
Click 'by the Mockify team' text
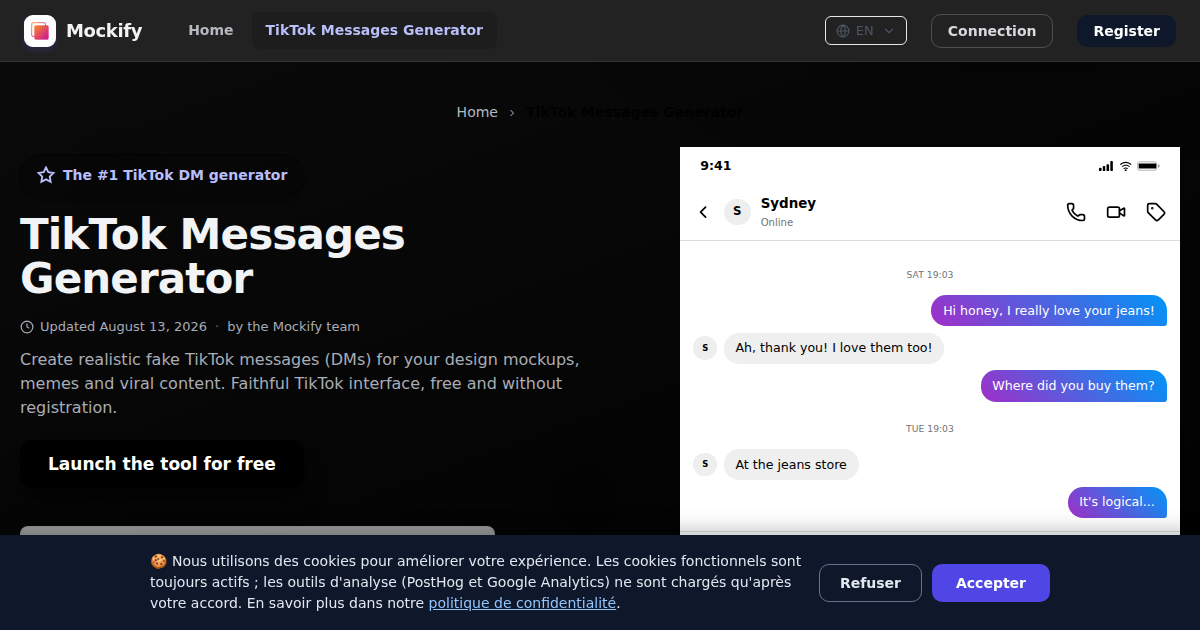[293, 327]
